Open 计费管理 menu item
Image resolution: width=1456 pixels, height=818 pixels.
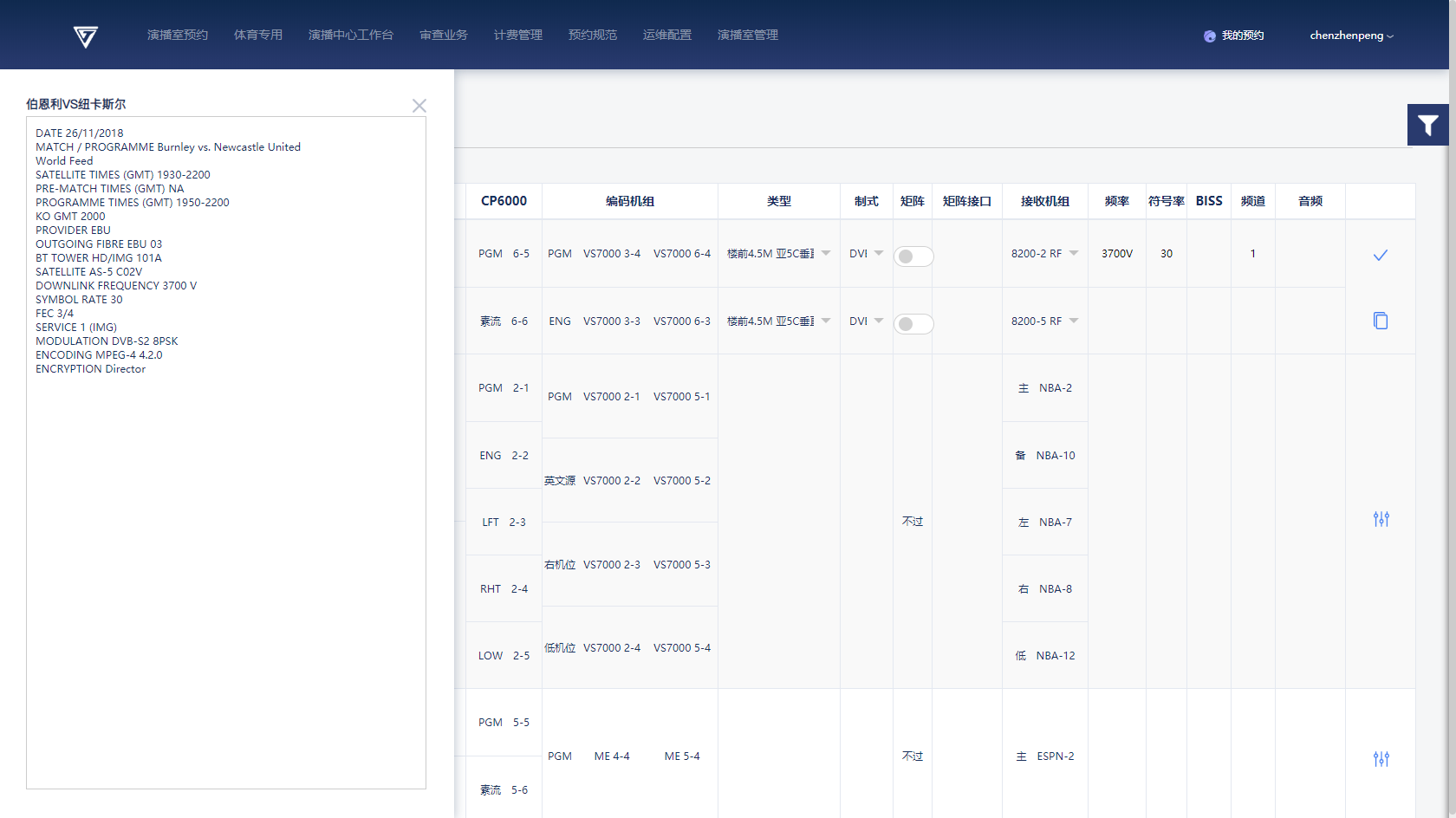click(x=517, y=36)
